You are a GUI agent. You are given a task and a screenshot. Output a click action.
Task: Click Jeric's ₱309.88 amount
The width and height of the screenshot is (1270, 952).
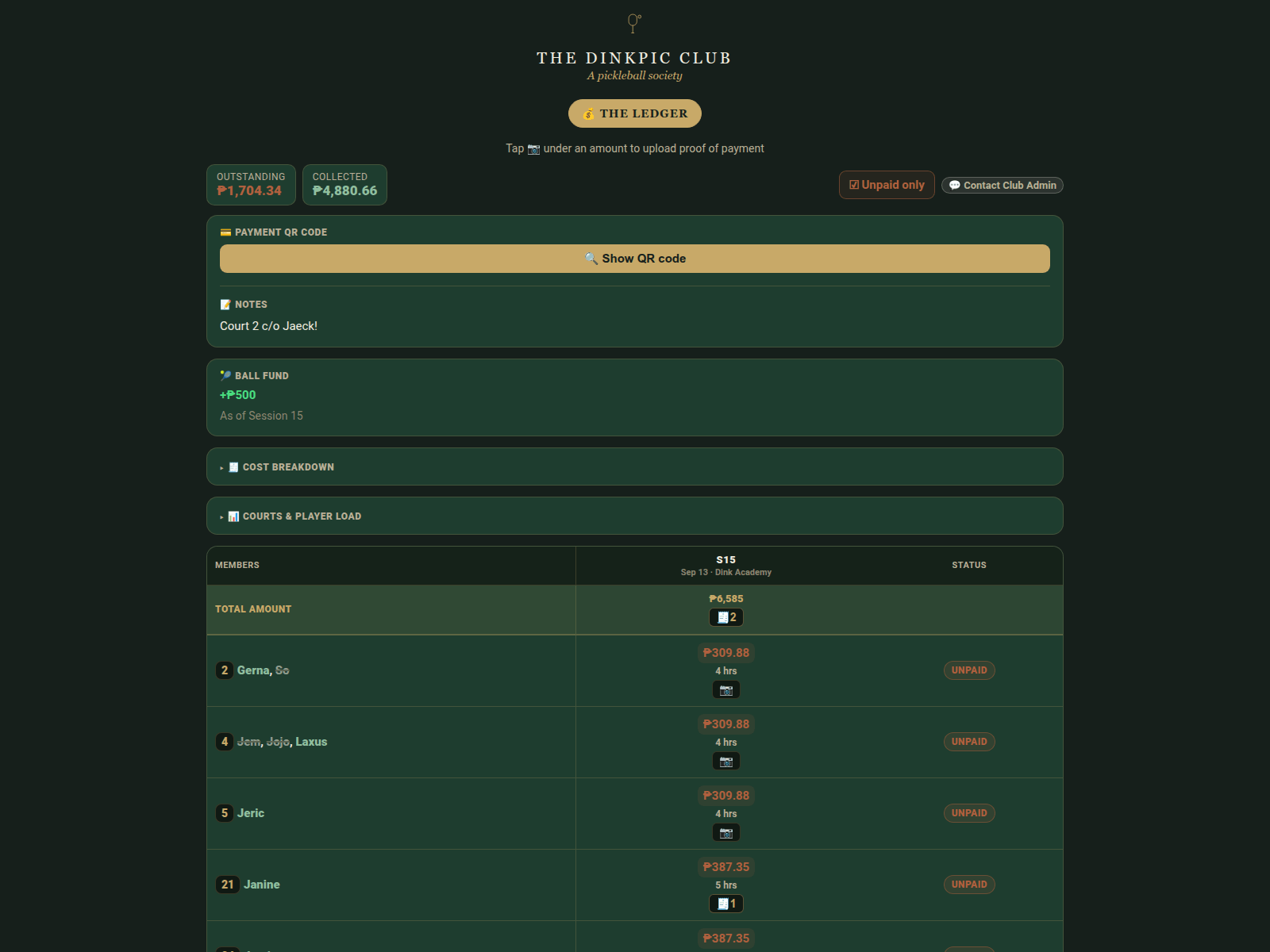726,796
